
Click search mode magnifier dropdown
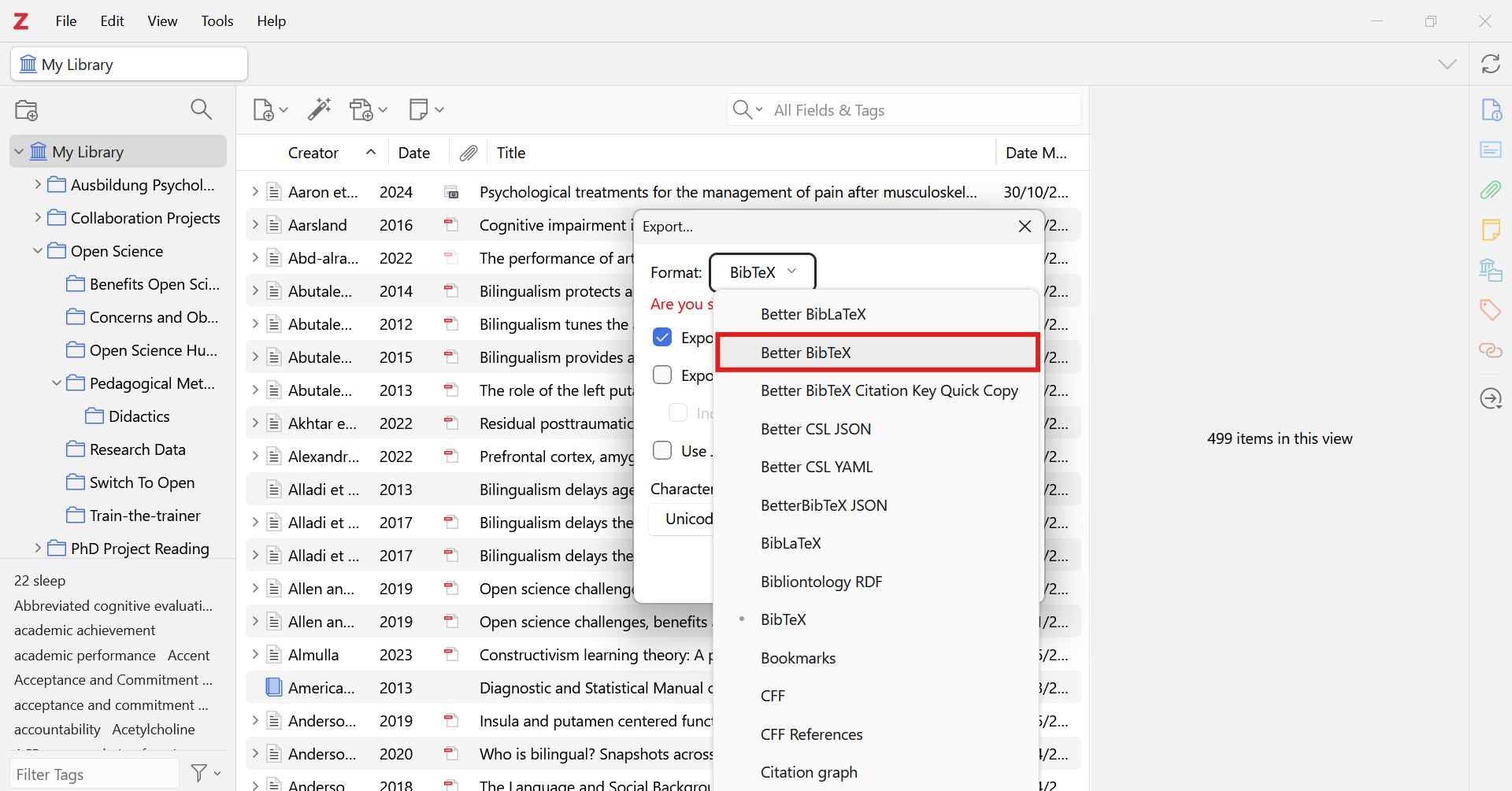[x=747, y=109]
